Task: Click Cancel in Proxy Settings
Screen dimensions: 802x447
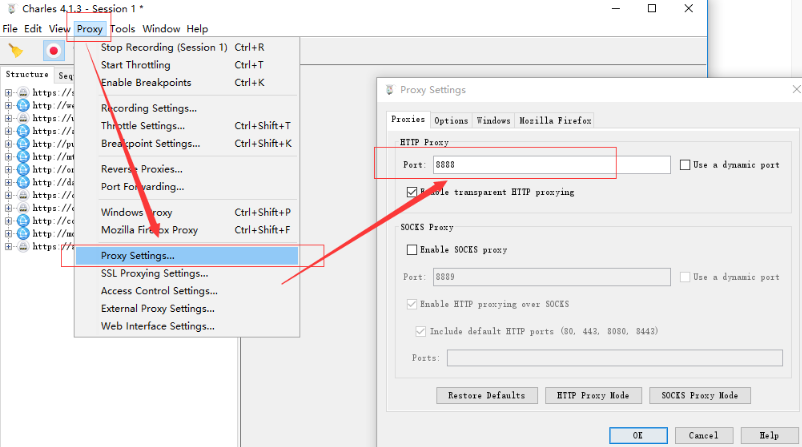Action: [x=704, y=435]
